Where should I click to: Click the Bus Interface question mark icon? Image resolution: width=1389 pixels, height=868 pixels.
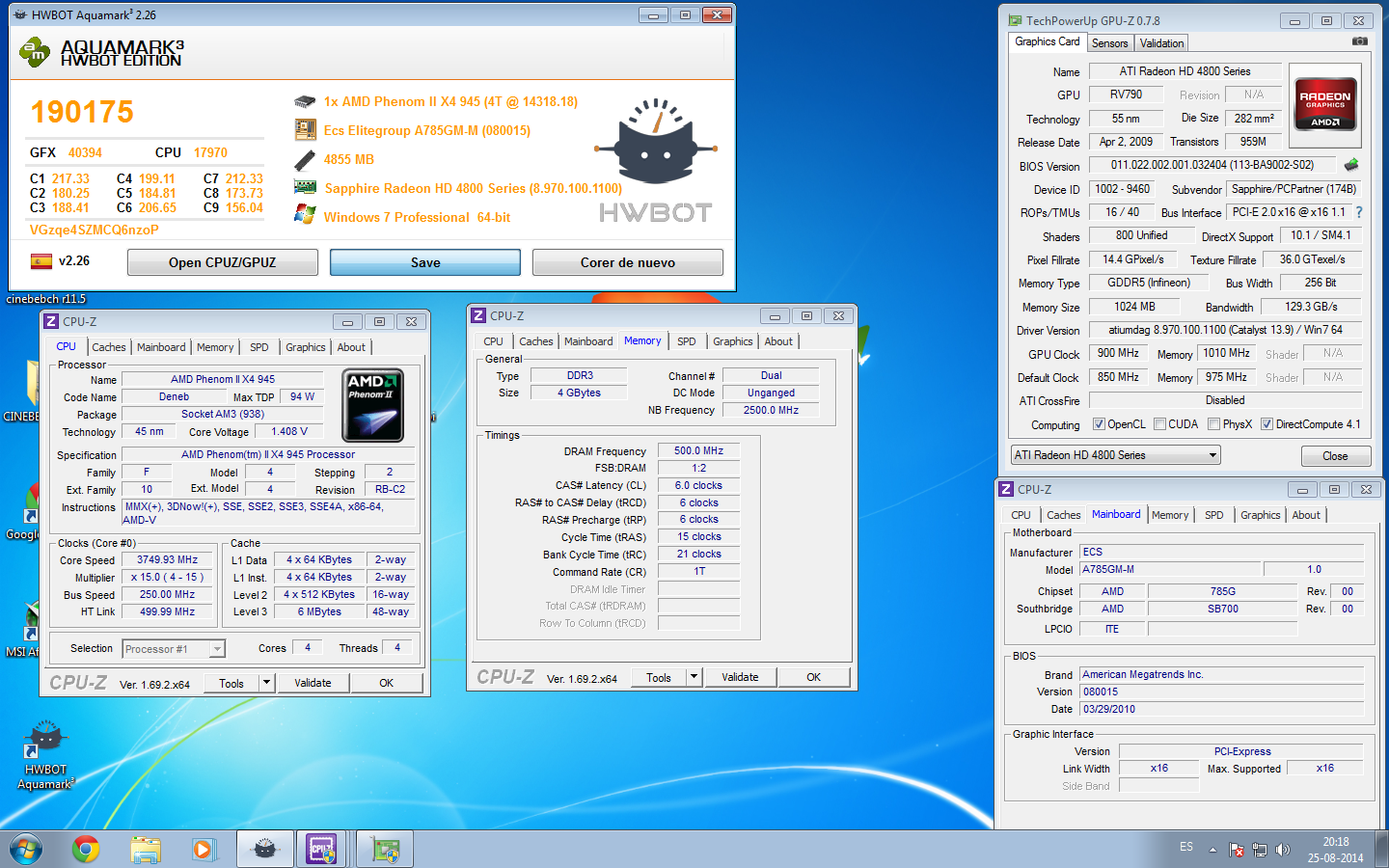tap(1359, 212)
